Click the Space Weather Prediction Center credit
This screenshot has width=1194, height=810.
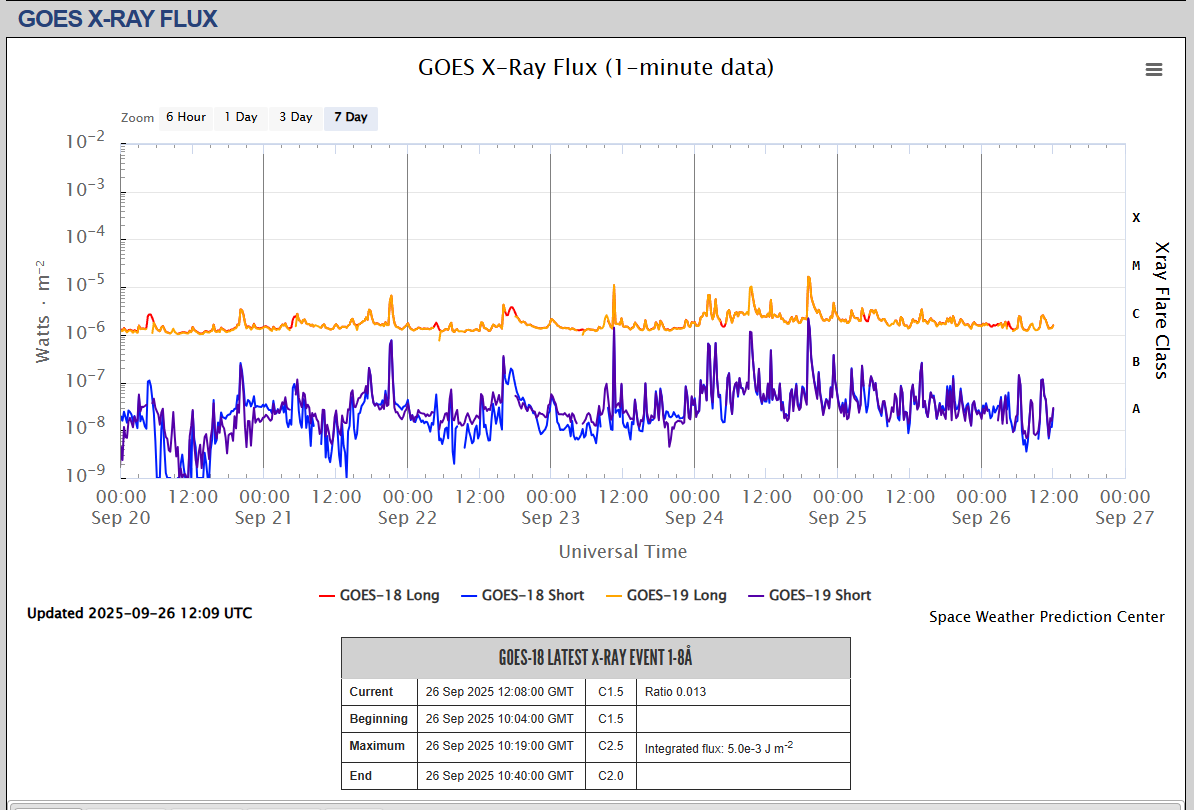coord(1046,617)
